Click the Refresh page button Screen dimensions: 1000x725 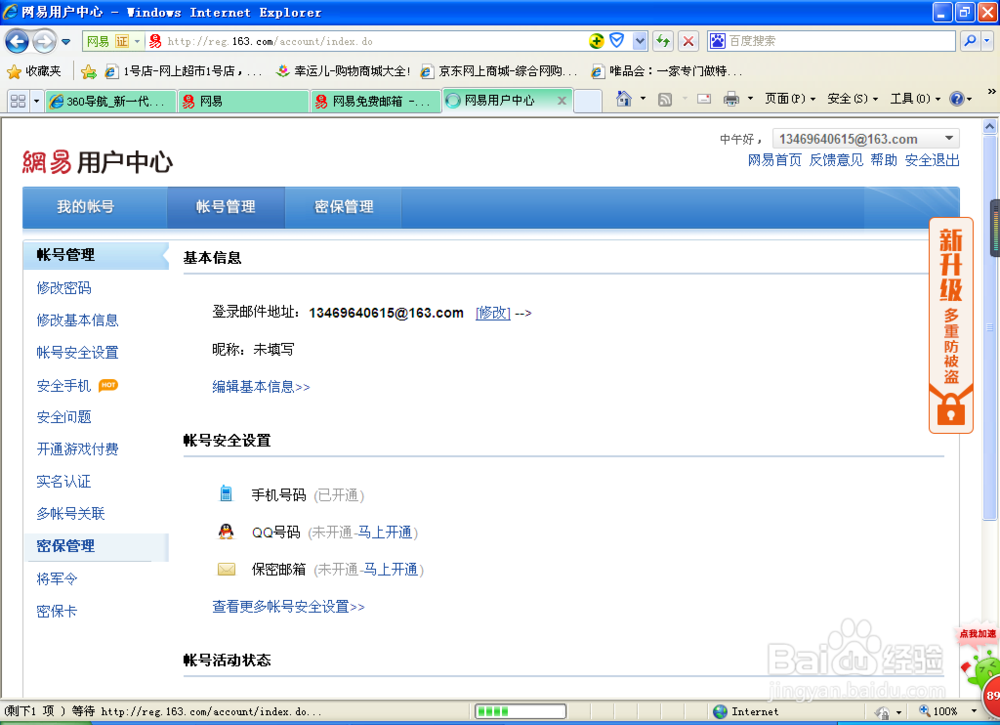tap(663, 41)
